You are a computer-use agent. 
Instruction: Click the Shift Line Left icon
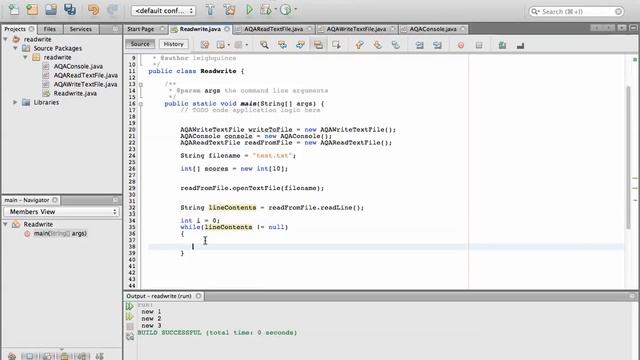pos(419,45)
